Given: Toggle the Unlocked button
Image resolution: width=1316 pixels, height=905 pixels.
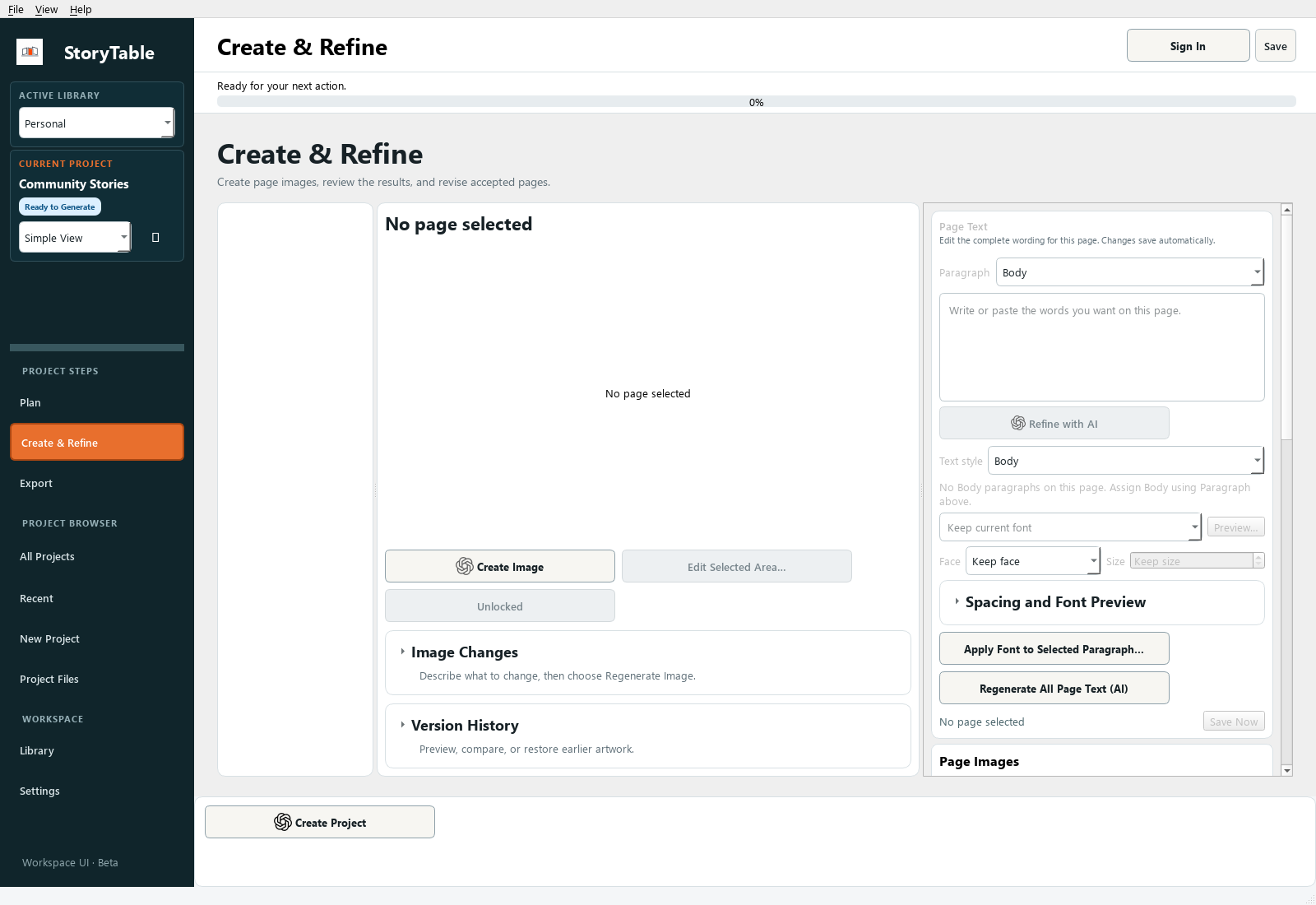Looking at the screenshot, I should point(500,606).
